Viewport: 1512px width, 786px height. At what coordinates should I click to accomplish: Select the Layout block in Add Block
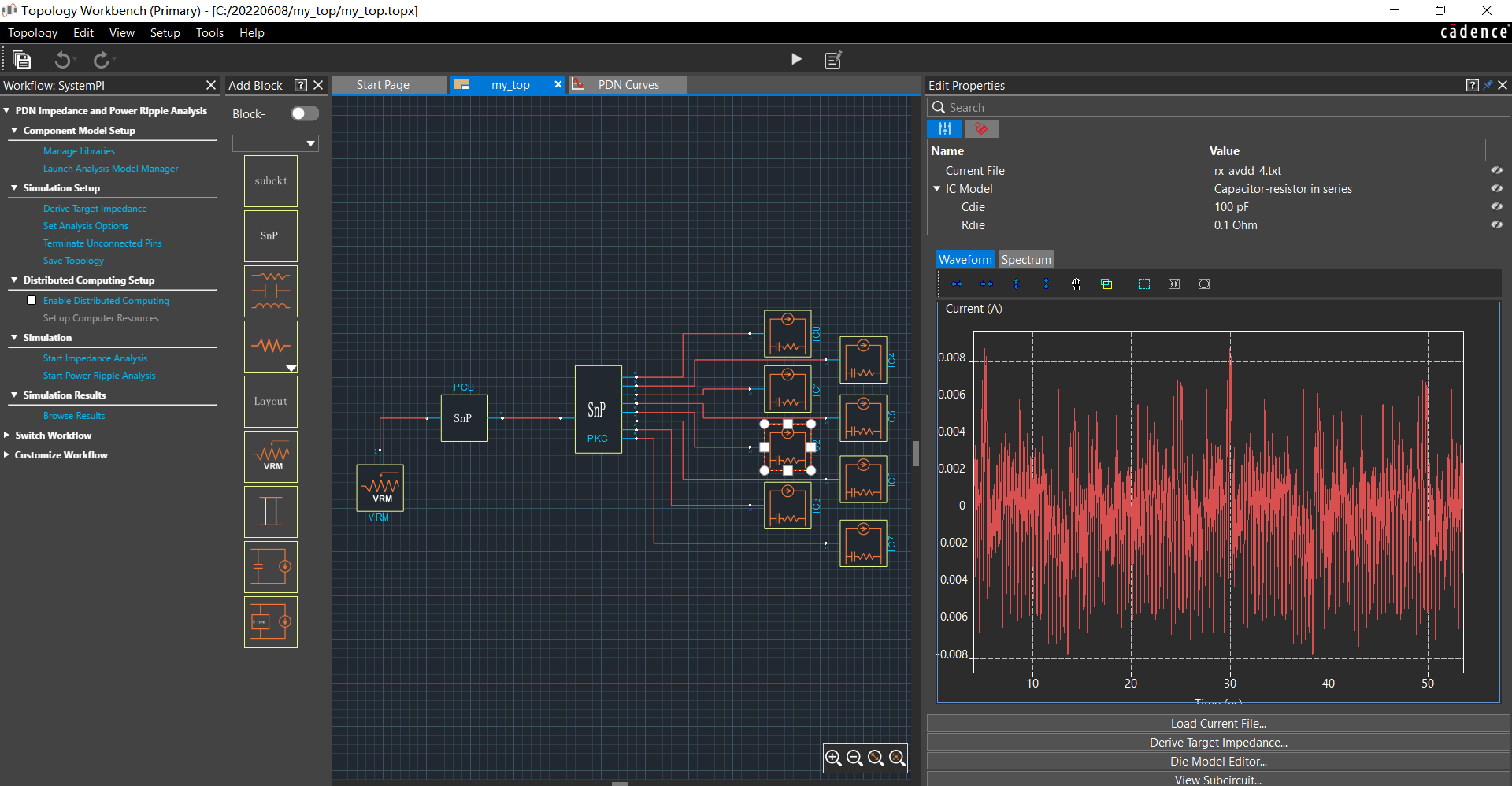point(271,402)
